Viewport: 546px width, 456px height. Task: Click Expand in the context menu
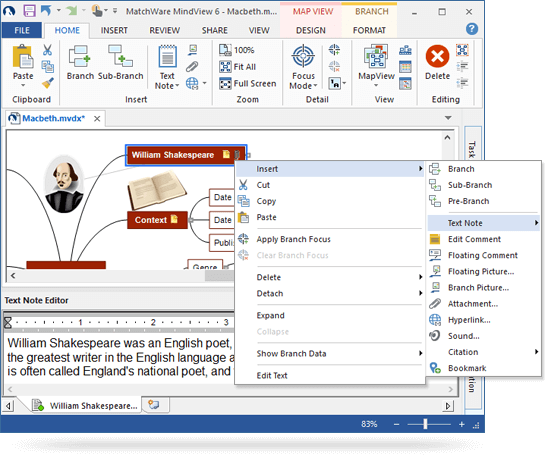[329, 315]
